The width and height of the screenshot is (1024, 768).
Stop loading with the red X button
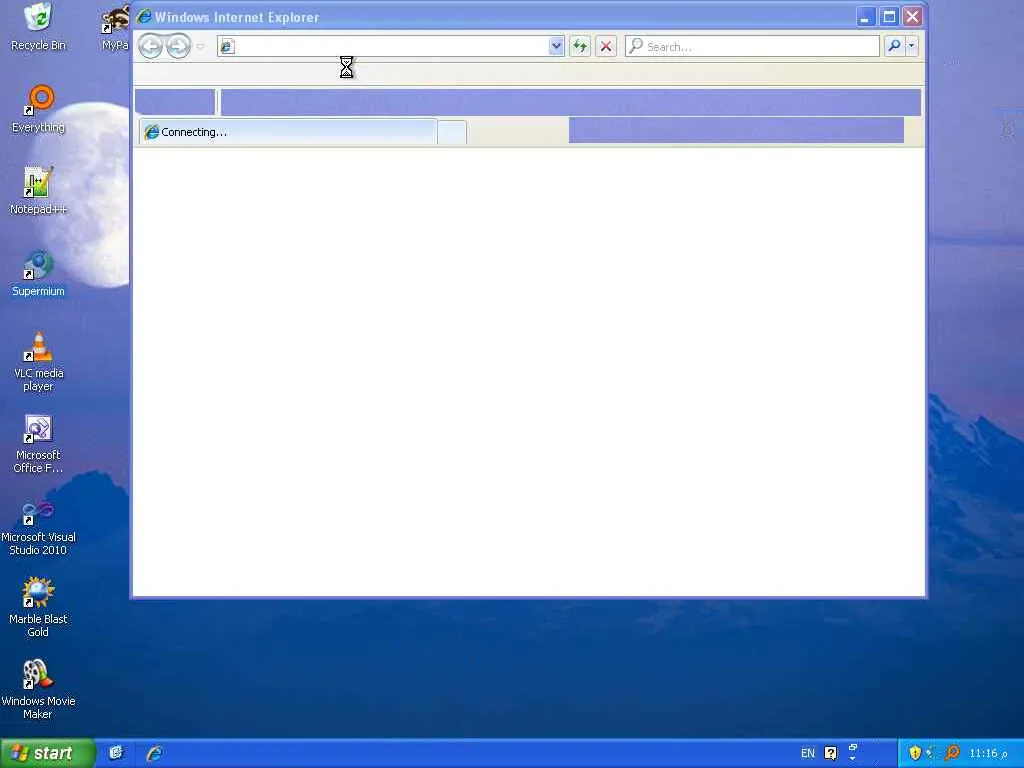point(606,46)
